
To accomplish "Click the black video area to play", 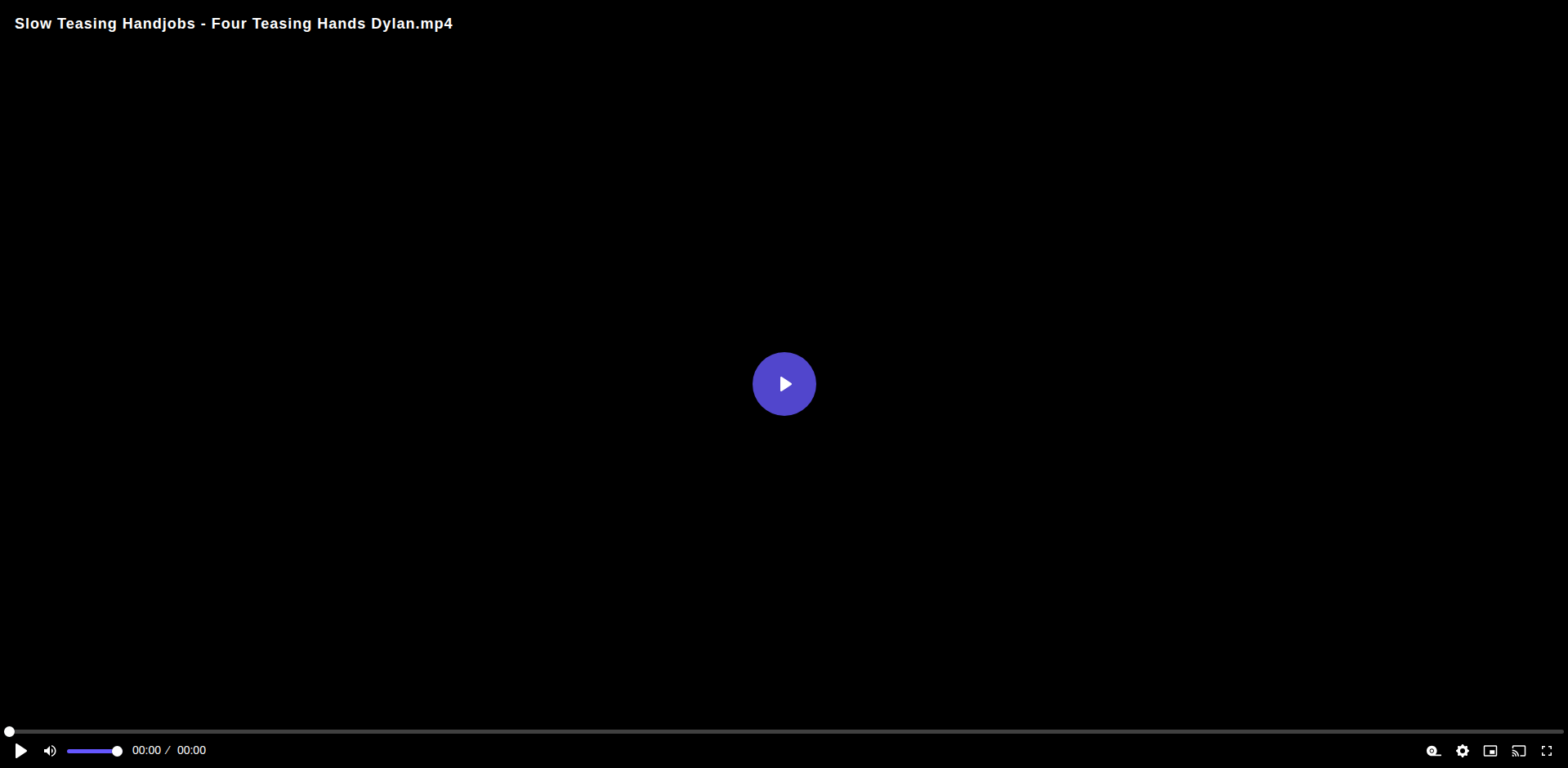I will pyautogui.click(x=784, y=204).
